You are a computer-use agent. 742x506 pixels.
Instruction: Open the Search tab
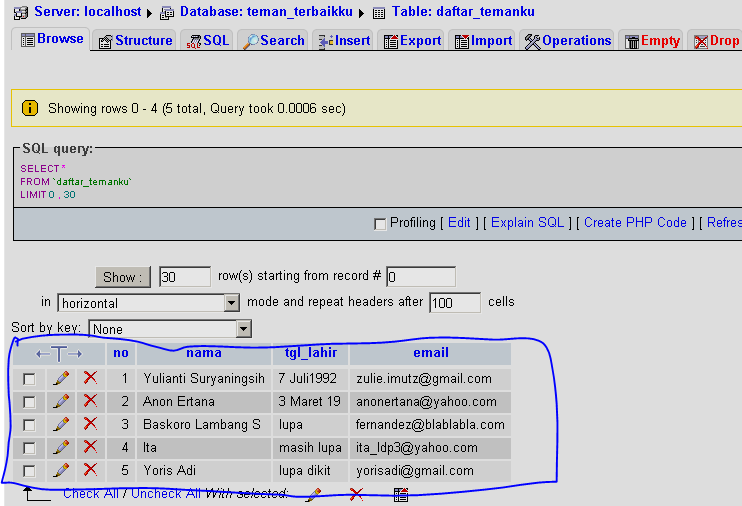(x=273, y=41)
